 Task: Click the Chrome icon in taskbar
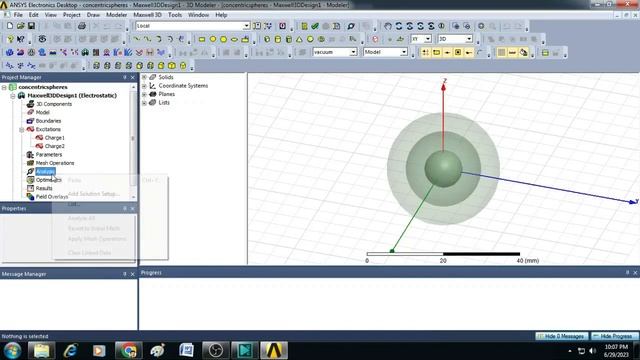coord(128,350)
